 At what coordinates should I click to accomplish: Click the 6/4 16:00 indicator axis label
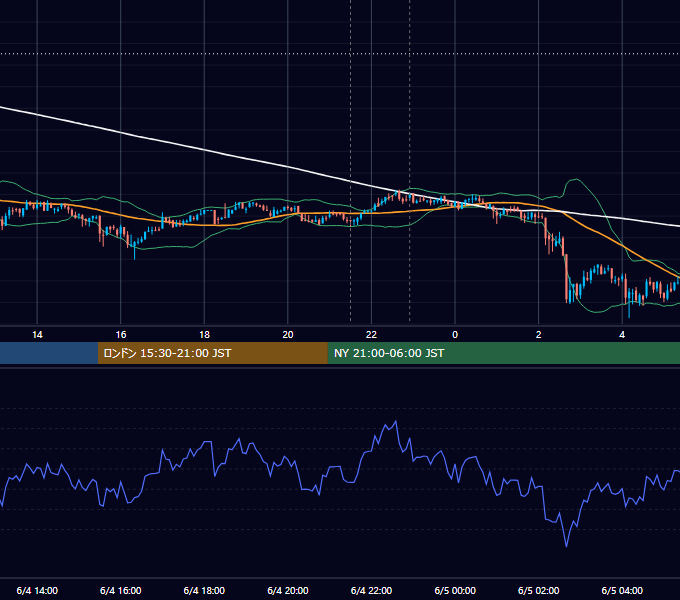(121, 590)
